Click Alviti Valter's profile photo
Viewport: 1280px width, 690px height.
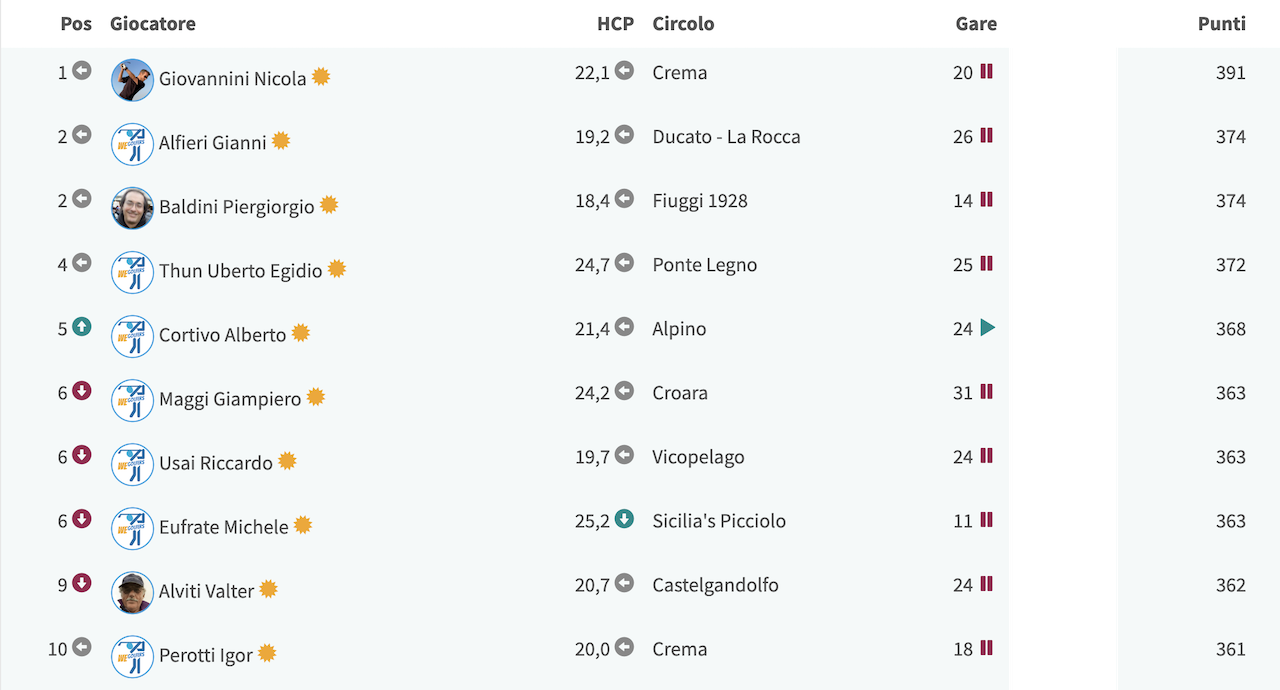point(132,592)
